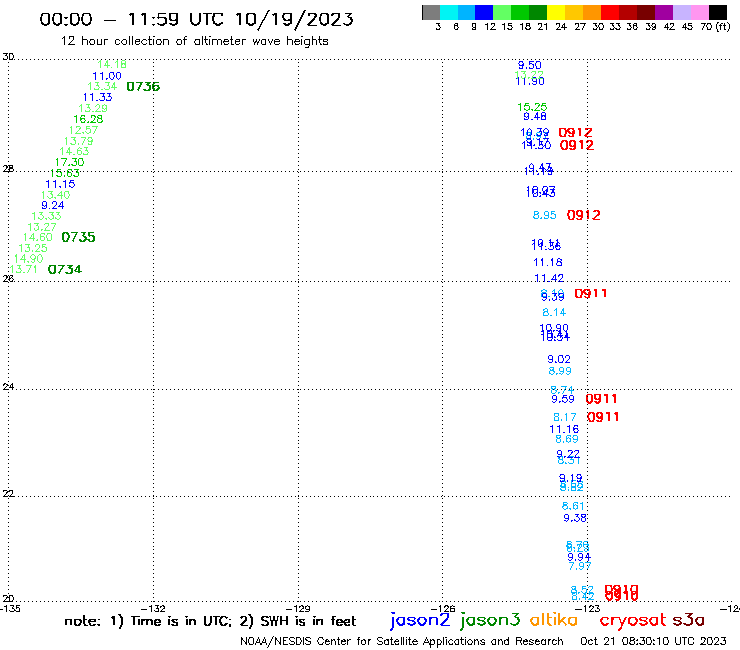Screen dimensions: 740x650
Task: Click wave height value '8.14'
Action: 554,312
